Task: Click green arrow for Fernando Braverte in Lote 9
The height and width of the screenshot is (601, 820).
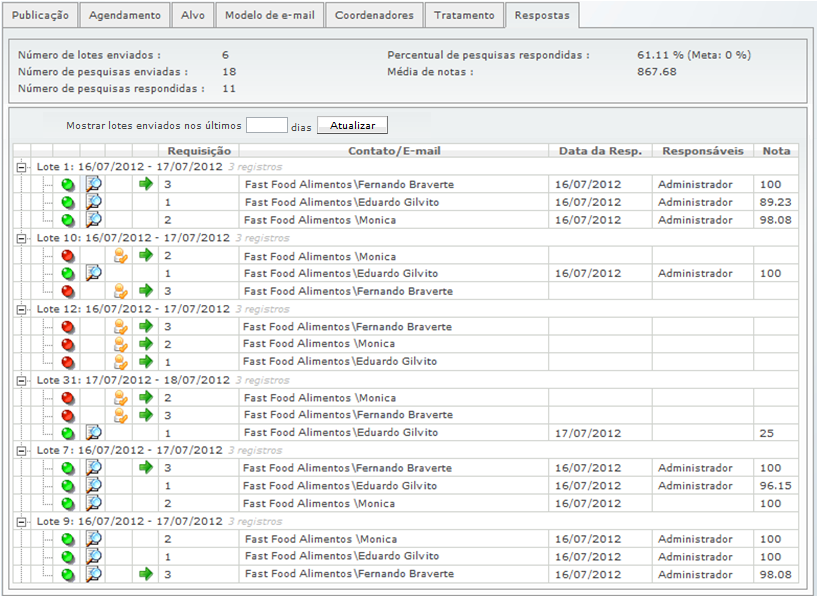Action: (145, 574)
